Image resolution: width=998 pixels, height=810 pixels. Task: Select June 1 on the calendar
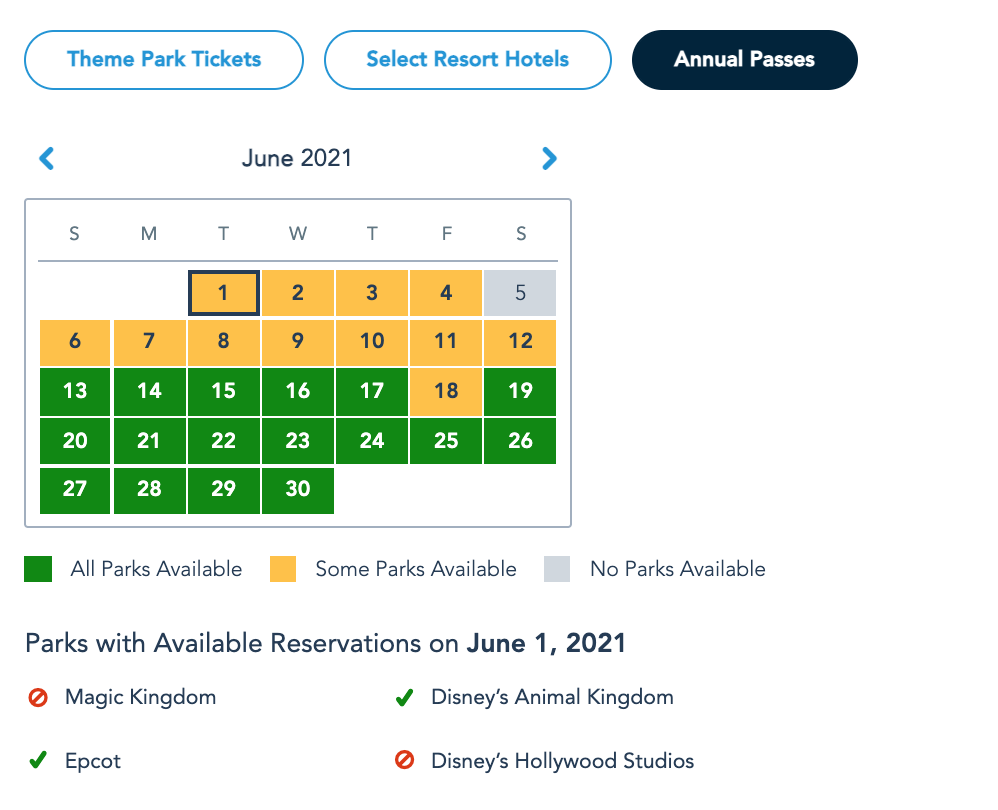[224, 293]
